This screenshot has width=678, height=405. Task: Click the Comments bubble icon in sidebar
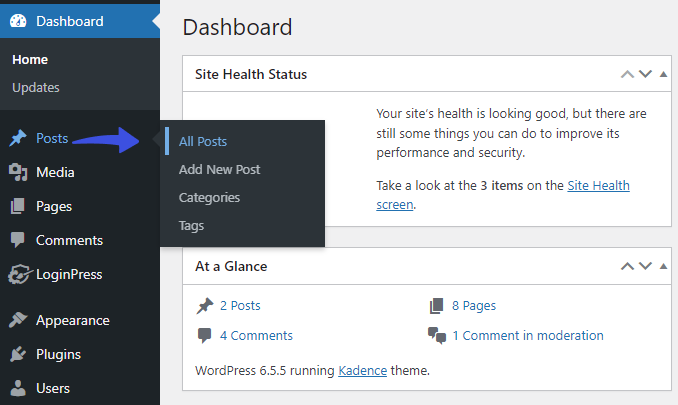pos(18,240)
